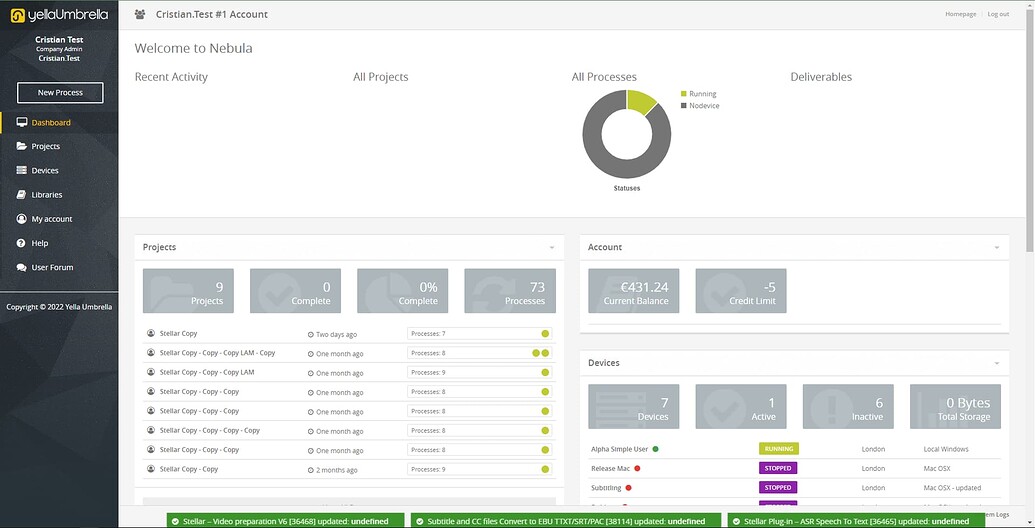Open the Current Balance tile
The height and width of the screenshot is (528, 1035).
pyautogui.click(x=633, y=290)
